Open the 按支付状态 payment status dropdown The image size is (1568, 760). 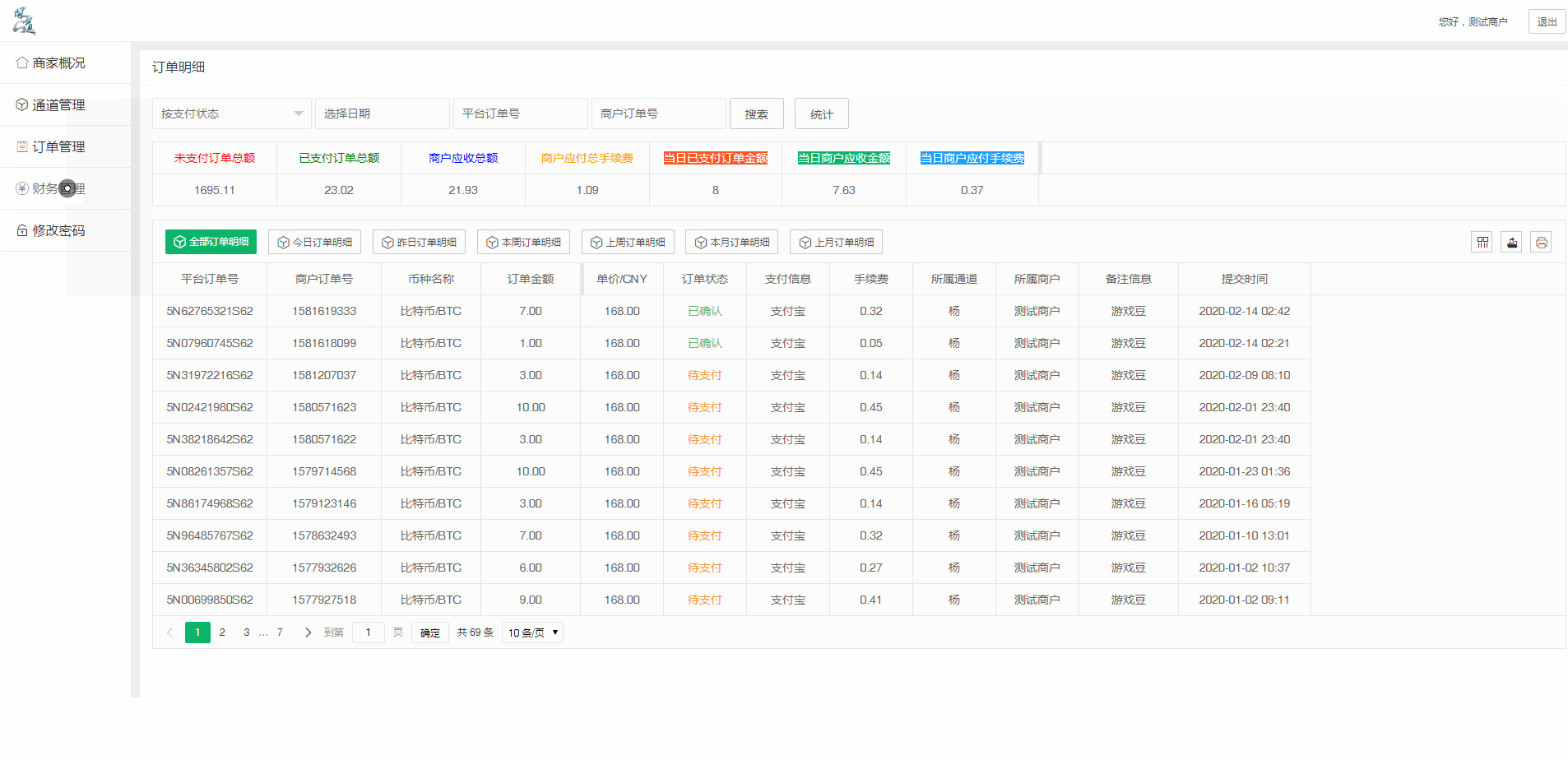(231, 114)
